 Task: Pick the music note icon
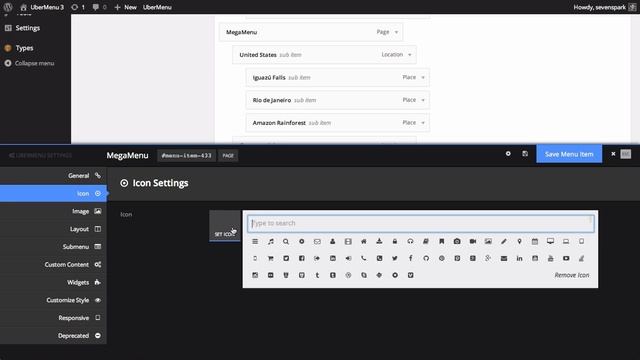[x=271, y=242]
